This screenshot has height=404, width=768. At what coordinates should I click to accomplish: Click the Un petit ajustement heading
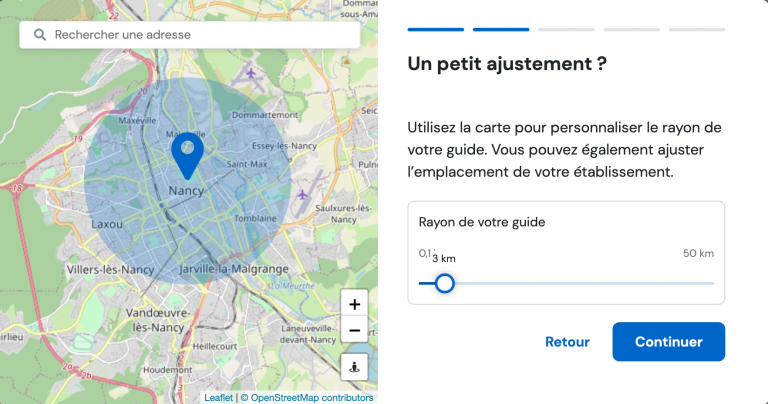coord(507,64)
